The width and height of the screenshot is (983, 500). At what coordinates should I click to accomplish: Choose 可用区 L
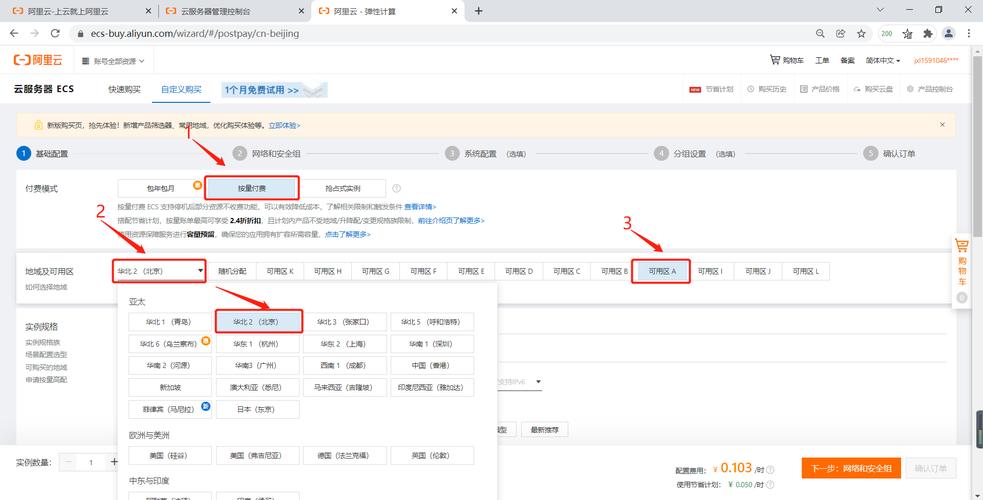[806, 271]
